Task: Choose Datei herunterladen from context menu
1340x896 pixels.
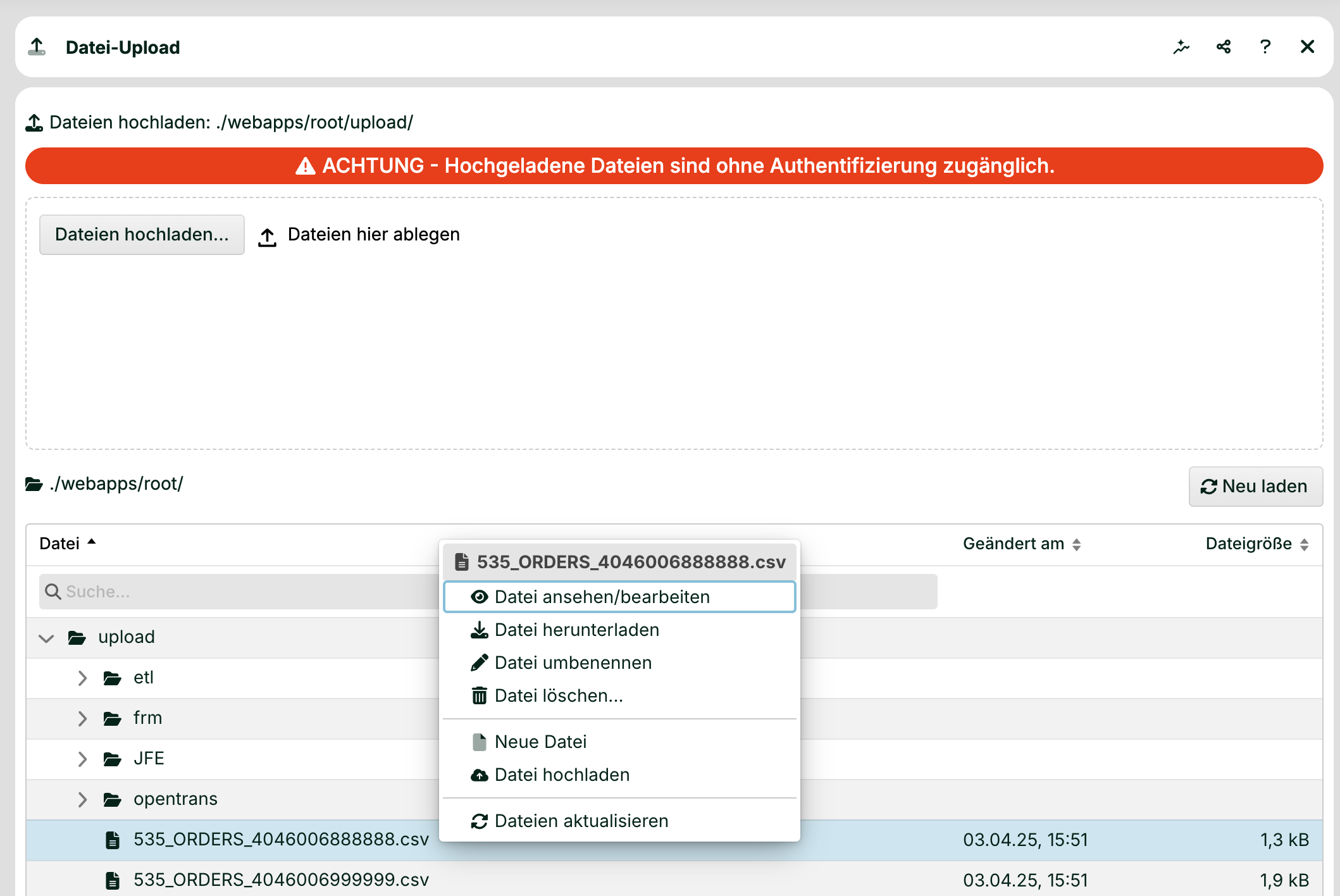Action: point(619,630)
